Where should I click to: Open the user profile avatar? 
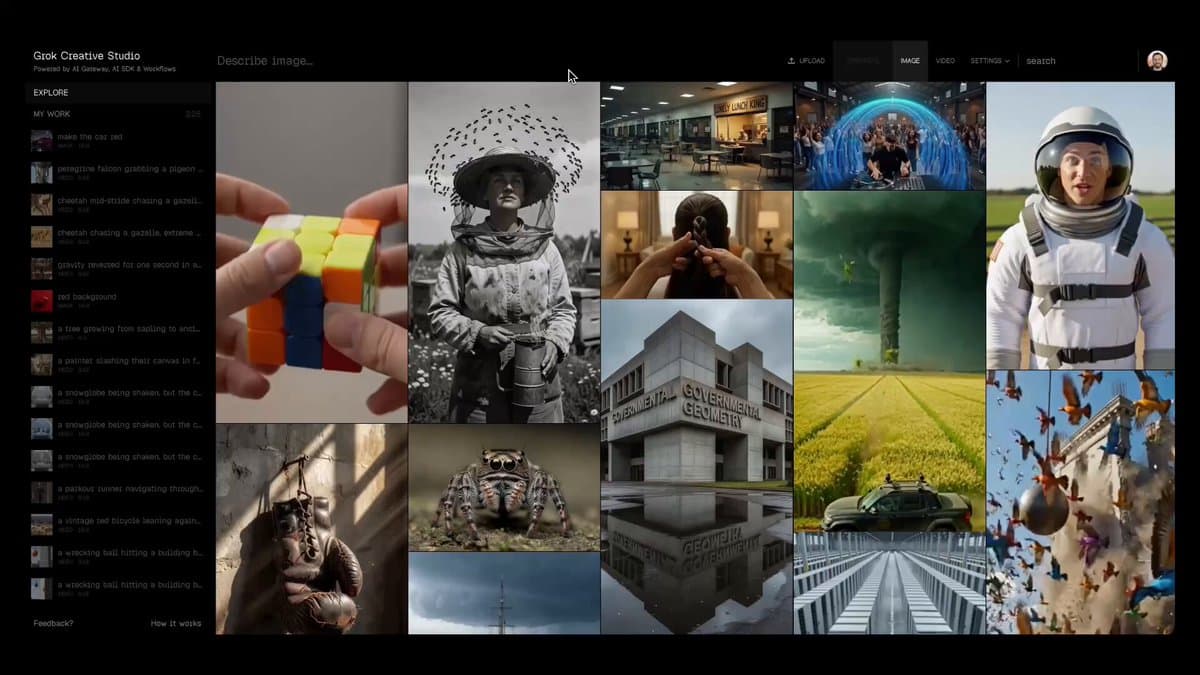tap(1157, 61)
